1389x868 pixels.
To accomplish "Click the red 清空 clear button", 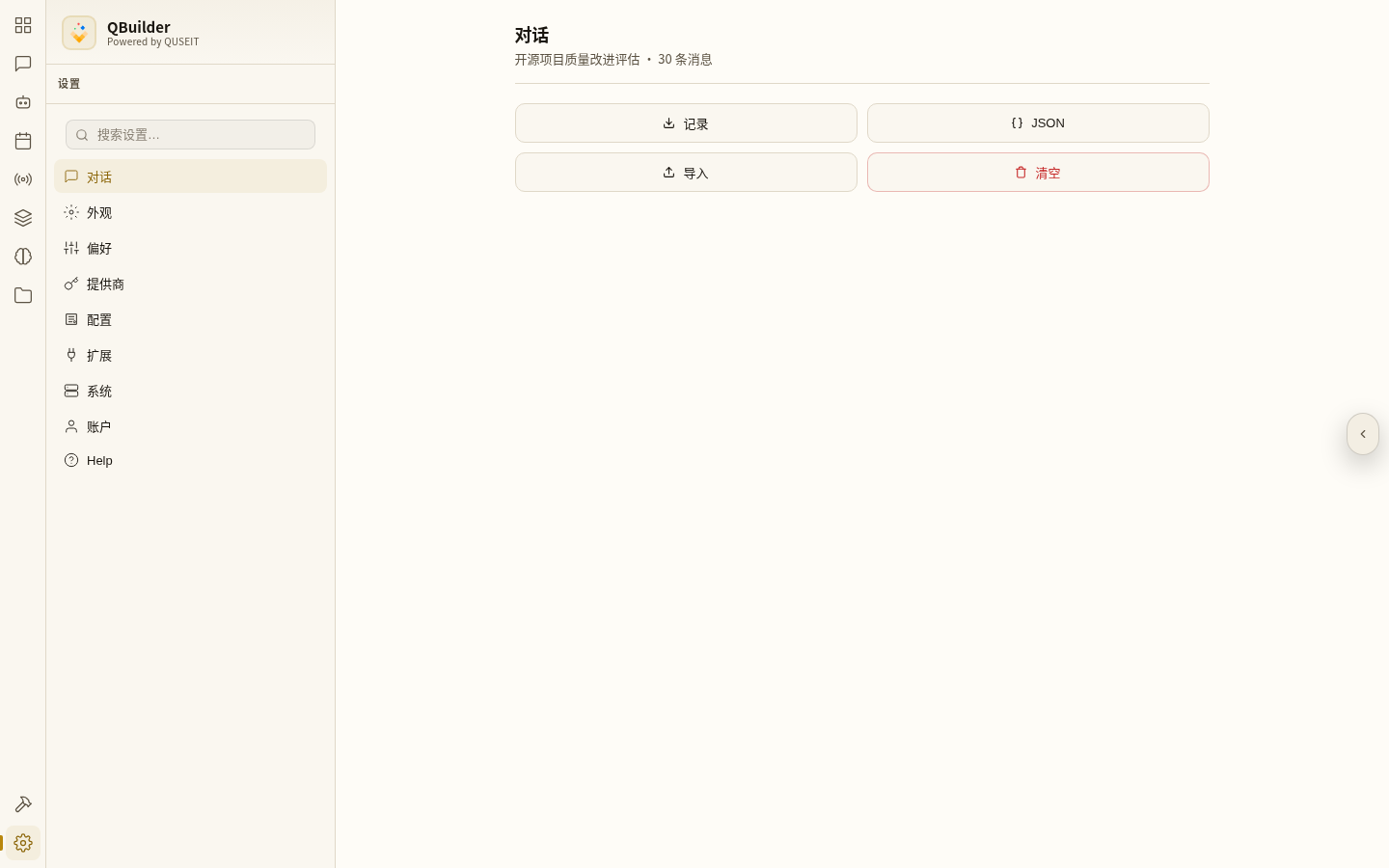I will tap(1038, 173).
